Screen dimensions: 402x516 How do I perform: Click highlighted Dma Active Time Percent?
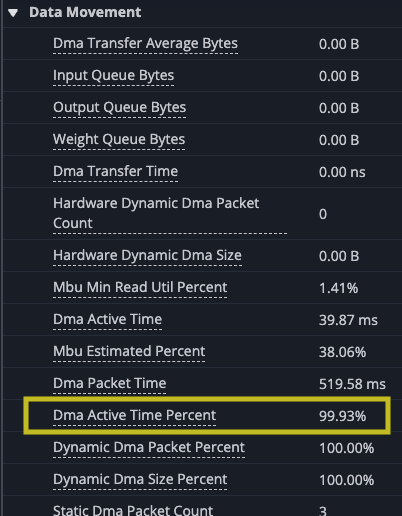pyautogui.click(x=134, y=415)
